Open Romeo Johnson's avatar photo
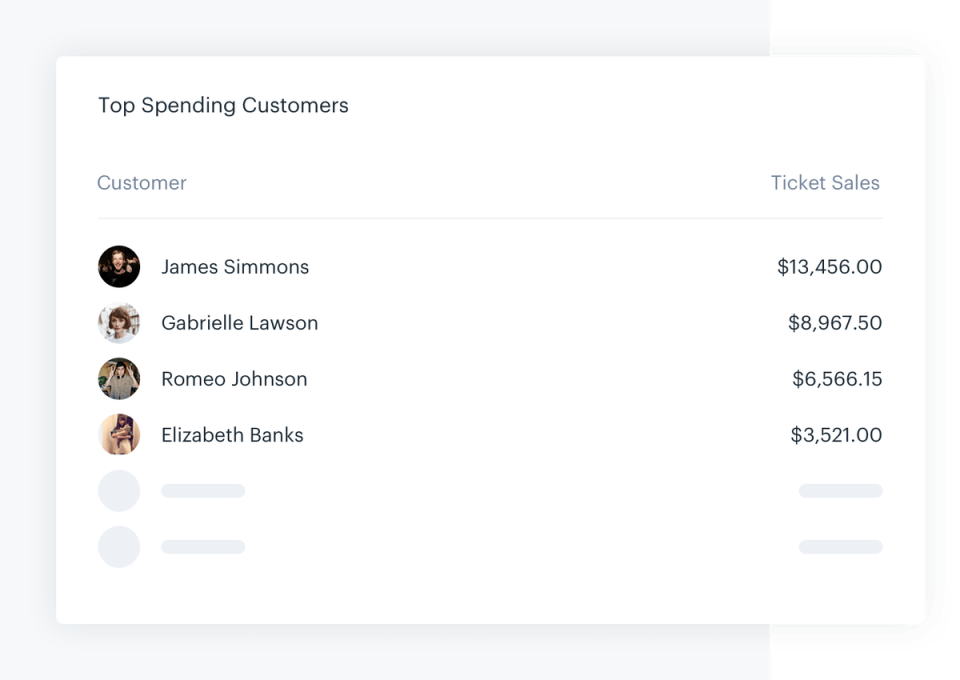This screenshot has height=680, width=960. tap(119, 379)
